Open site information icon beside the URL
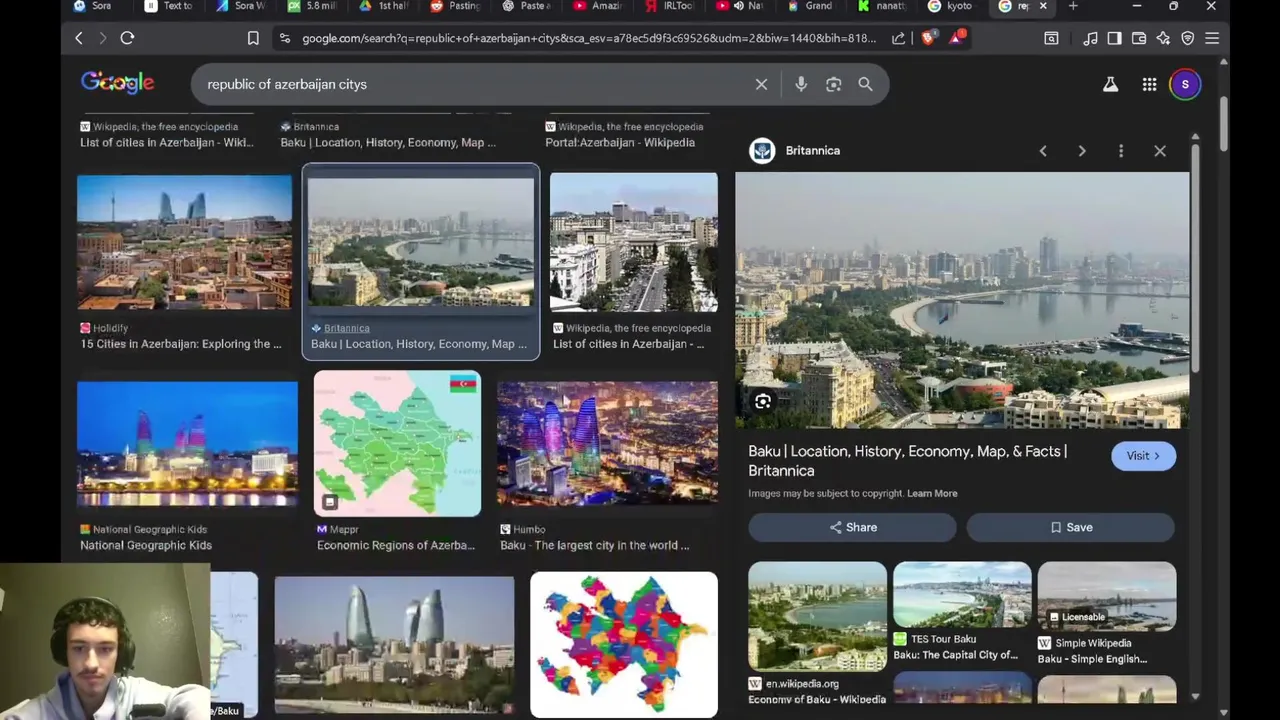The height and width of the screenshot is (720, 1280). click(285, 38)
